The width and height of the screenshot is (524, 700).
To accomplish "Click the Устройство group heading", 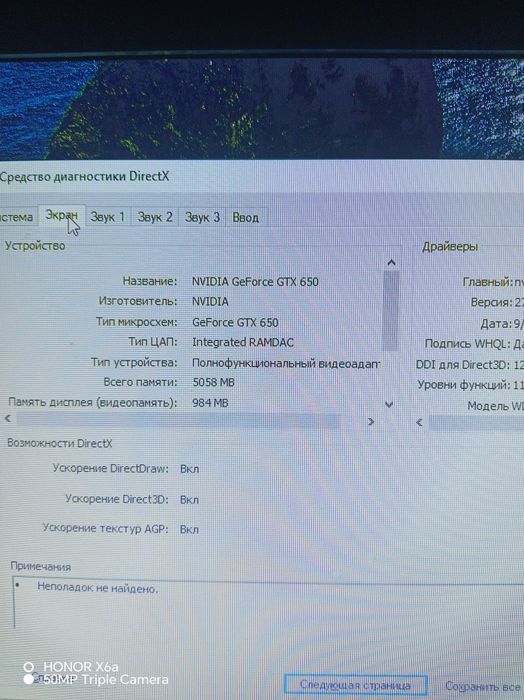I will [x=35, y=246].
